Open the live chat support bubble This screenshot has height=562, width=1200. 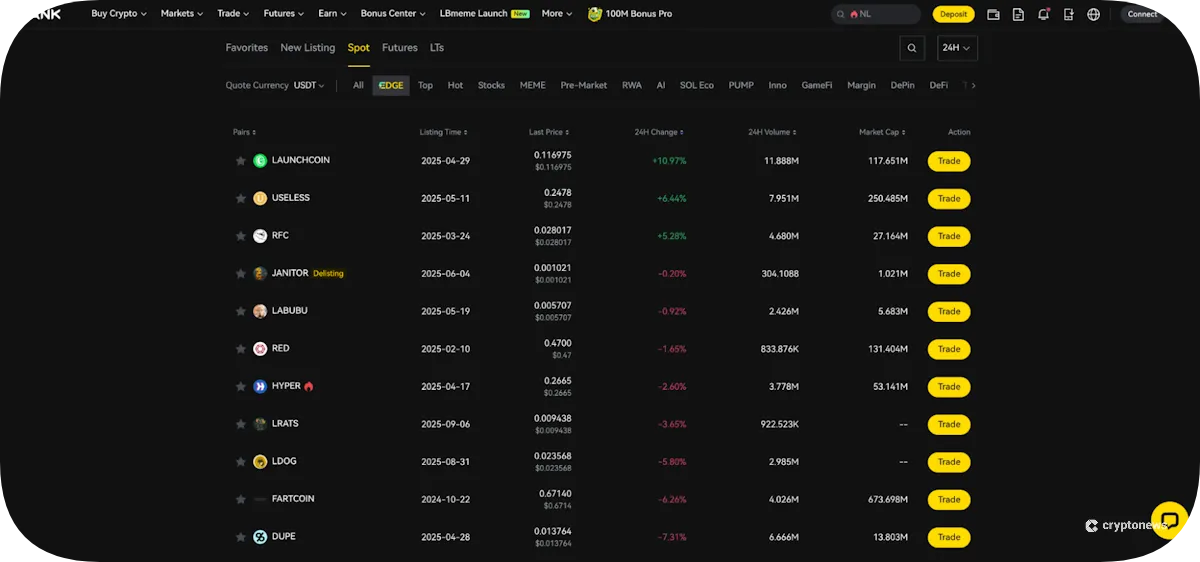tap(1169, 520)
